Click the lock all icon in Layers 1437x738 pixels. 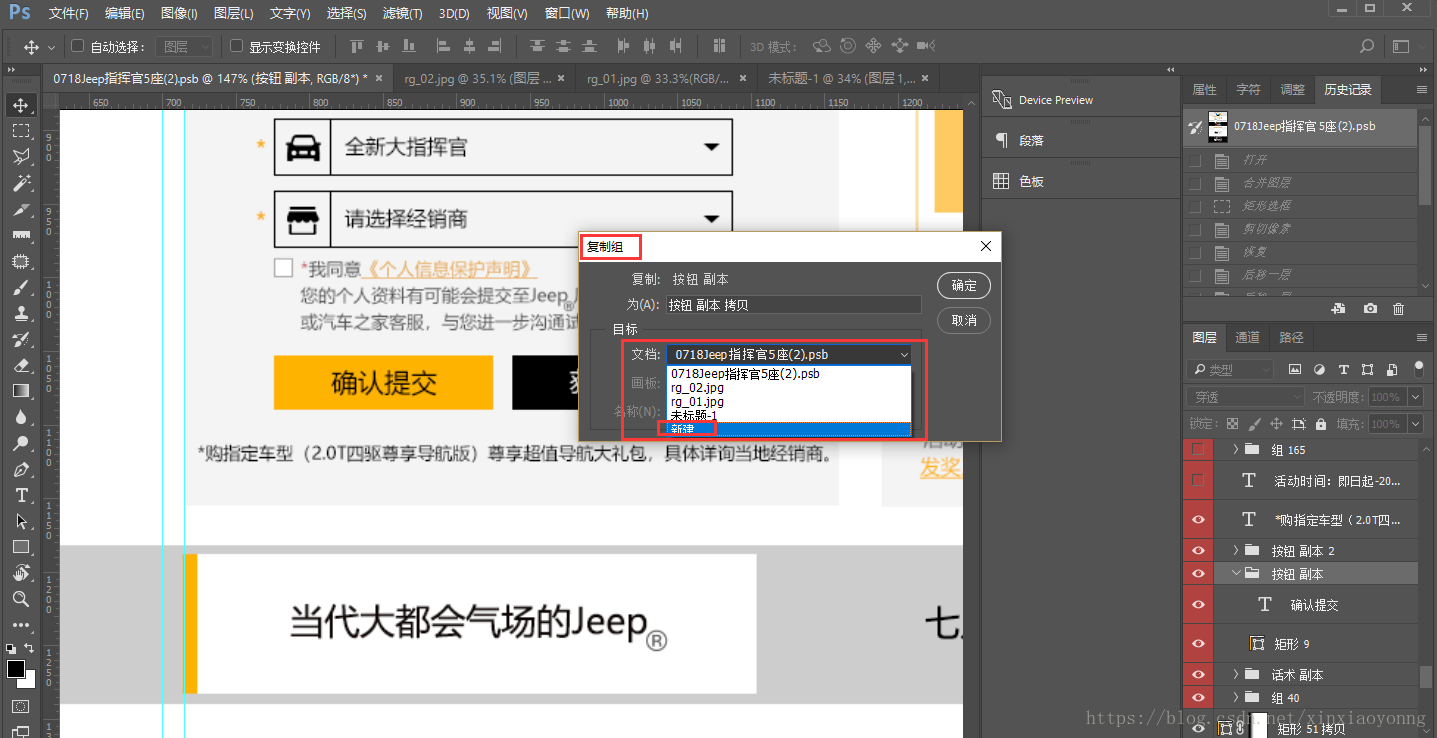coord(1321,424)
